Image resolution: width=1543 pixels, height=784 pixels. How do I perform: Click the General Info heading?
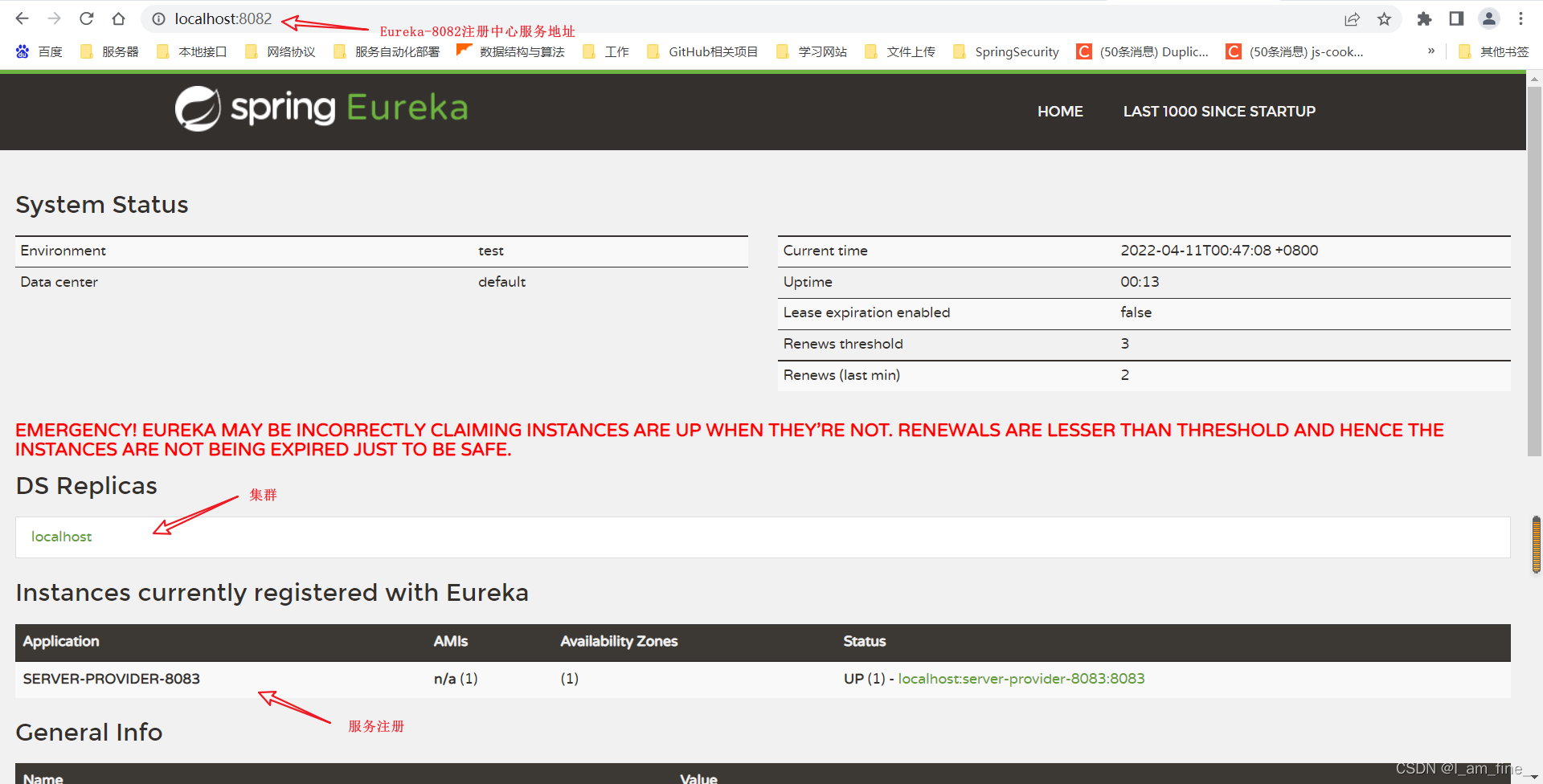coord(89,733)
